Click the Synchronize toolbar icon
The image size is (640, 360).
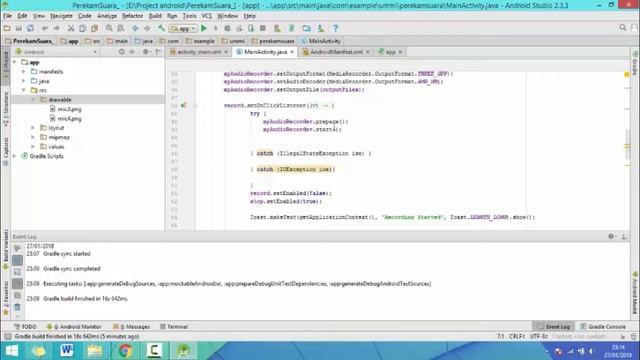[30, 28]
